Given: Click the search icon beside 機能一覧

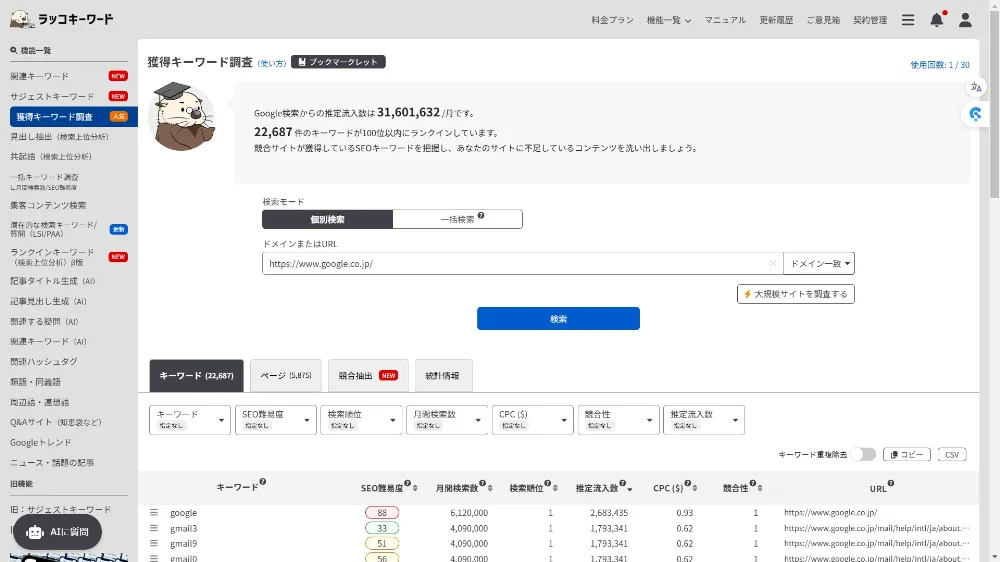Looking at the screenshot, I should point(13,50).
